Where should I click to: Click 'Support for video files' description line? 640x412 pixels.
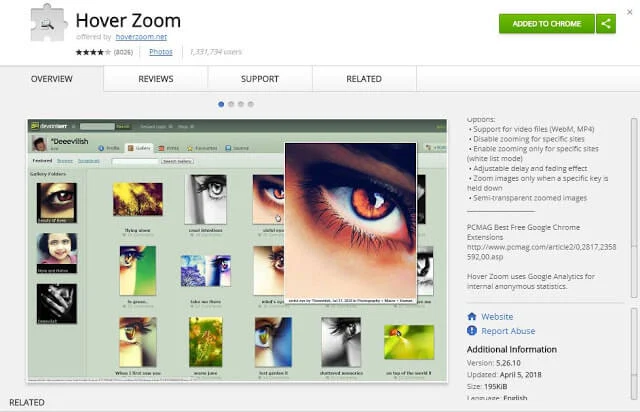531,129
